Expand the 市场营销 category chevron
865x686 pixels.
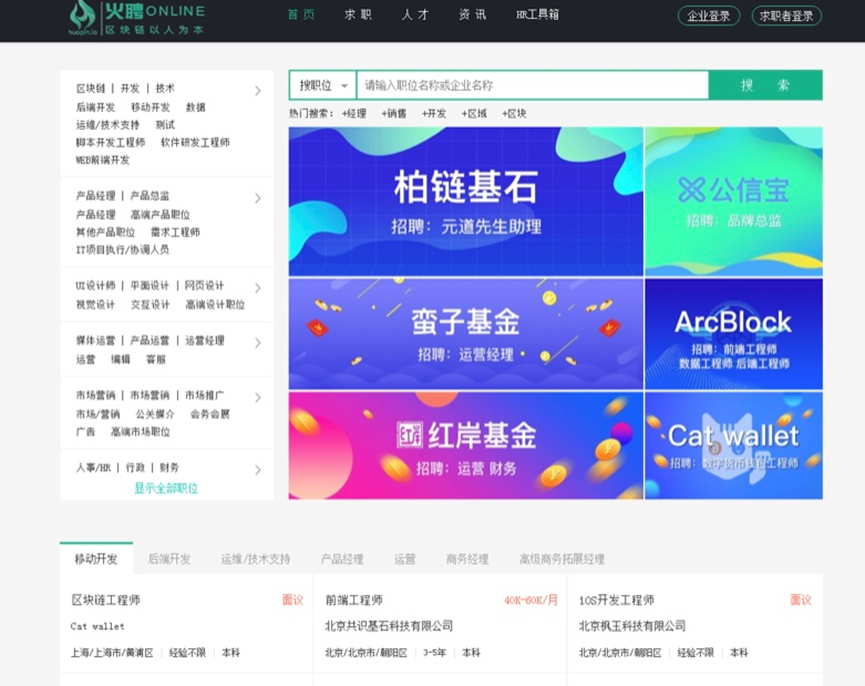coord(258,398)
